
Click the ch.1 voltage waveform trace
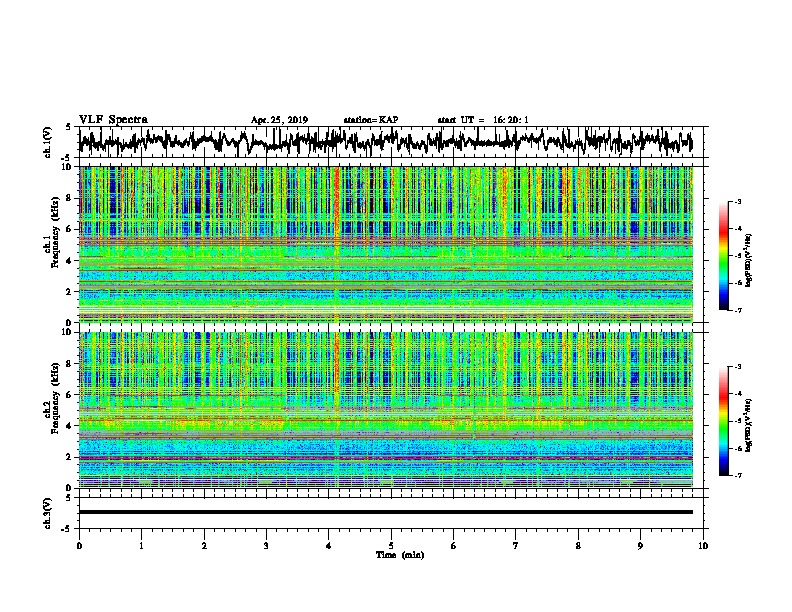coord(385,142)
